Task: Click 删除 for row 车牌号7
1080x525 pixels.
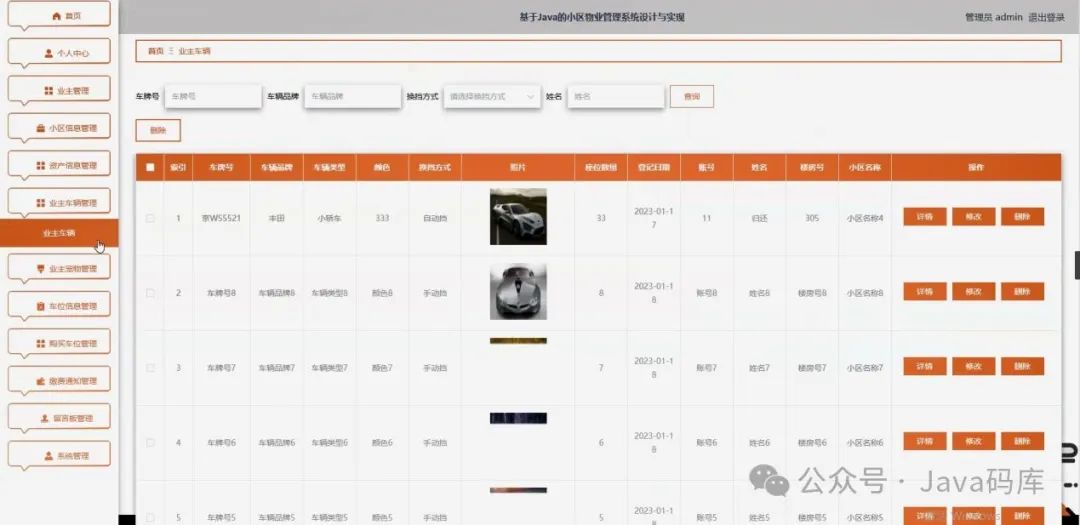Action: [1022, 367]
